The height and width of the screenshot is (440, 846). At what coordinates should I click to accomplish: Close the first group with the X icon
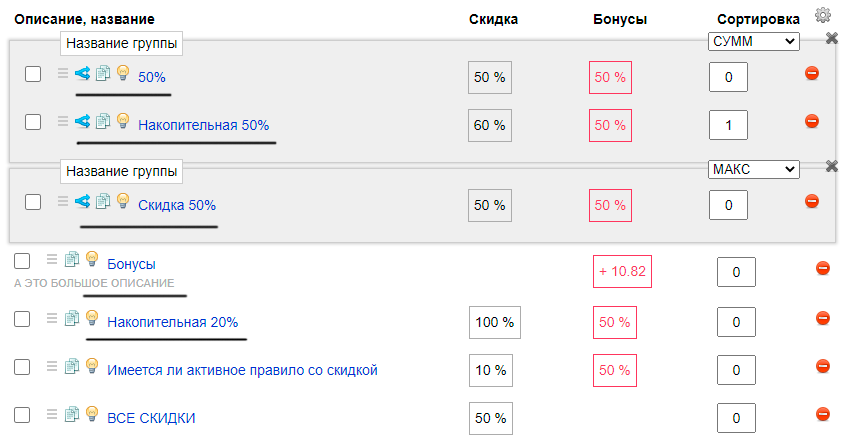[831, 38]
